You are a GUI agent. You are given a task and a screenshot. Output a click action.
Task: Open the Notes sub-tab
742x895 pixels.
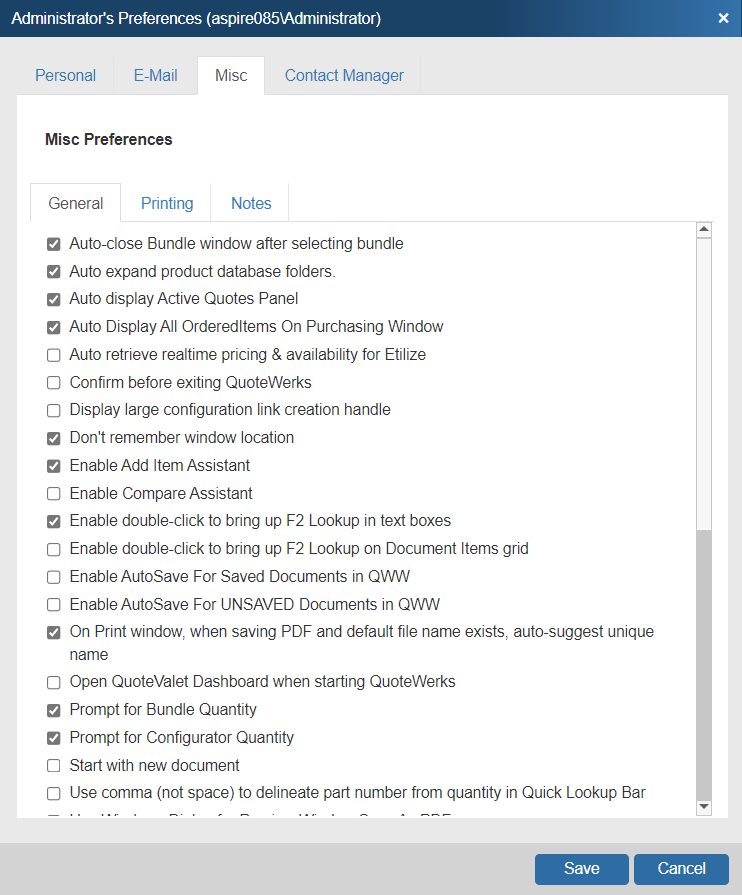pos(251,203)
